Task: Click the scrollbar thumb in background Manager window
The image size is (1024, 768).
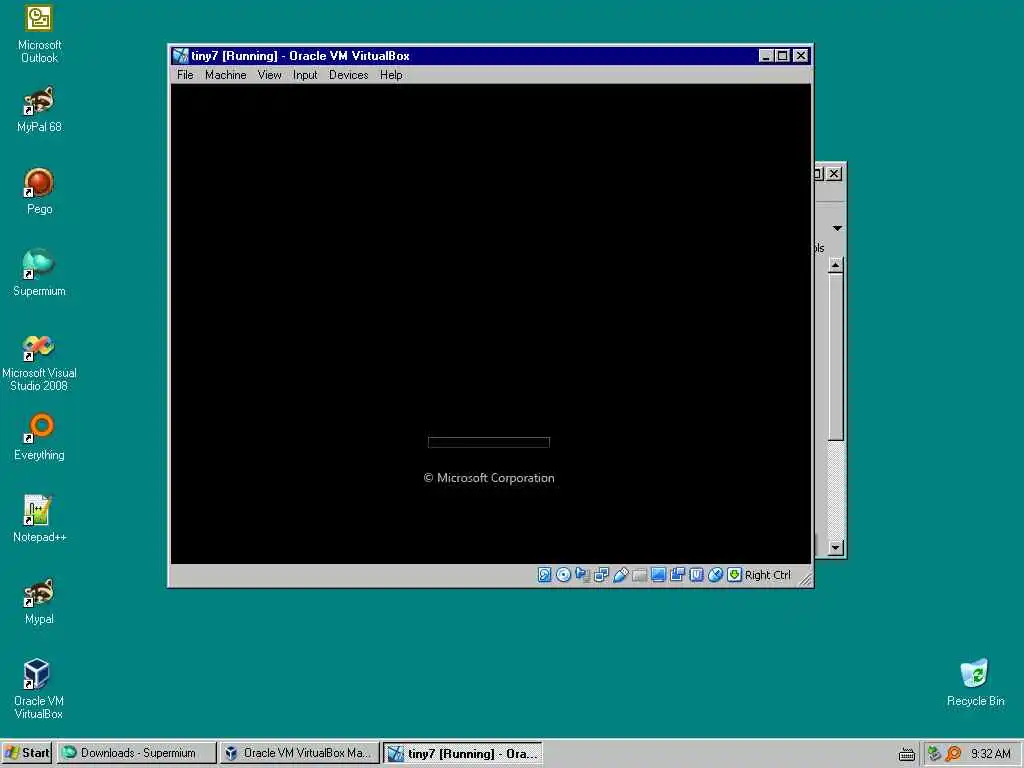Action: (x=836, y=357)
